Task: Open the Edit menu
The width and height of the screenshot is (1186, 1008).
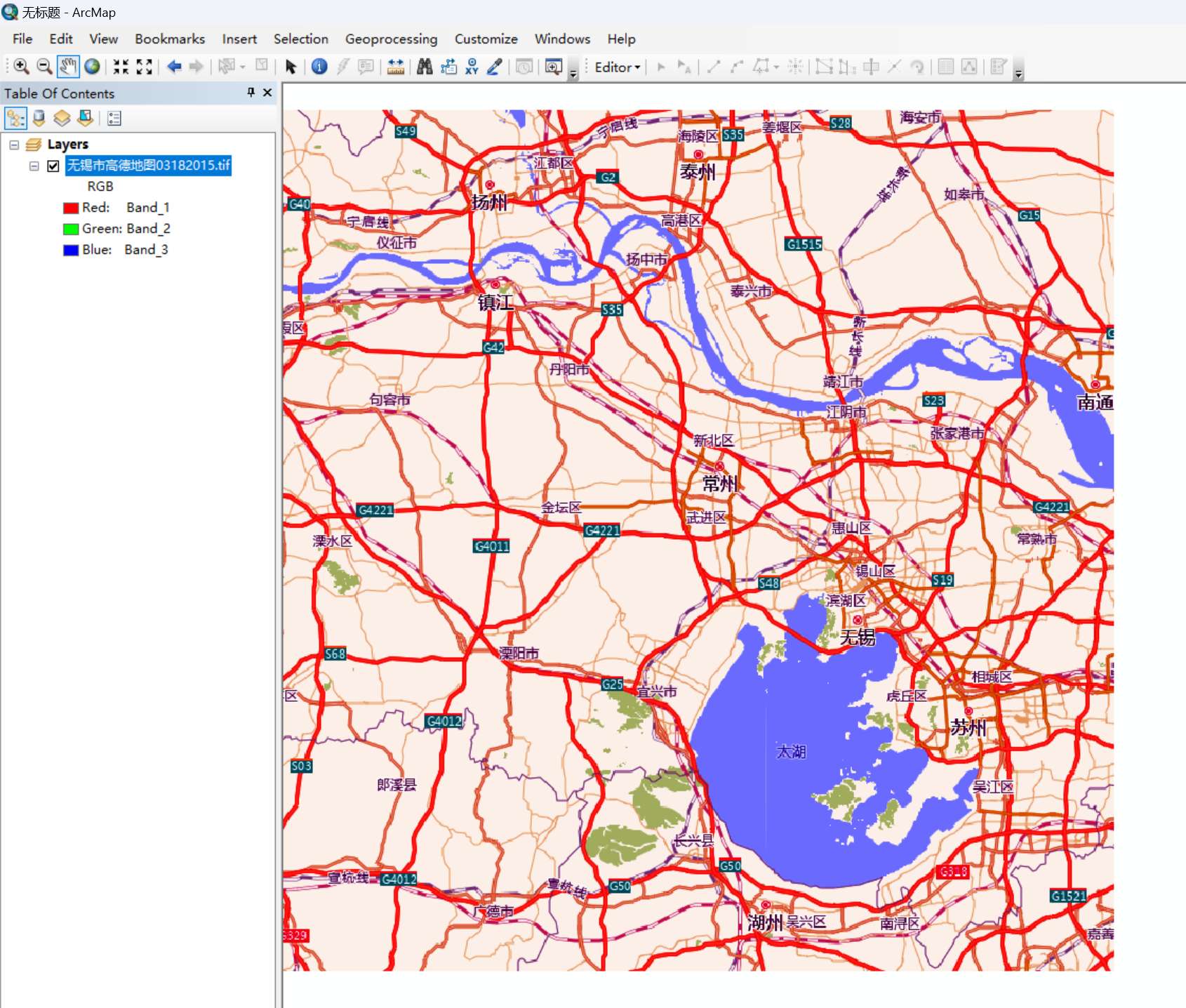Action: tap(61, 39)
